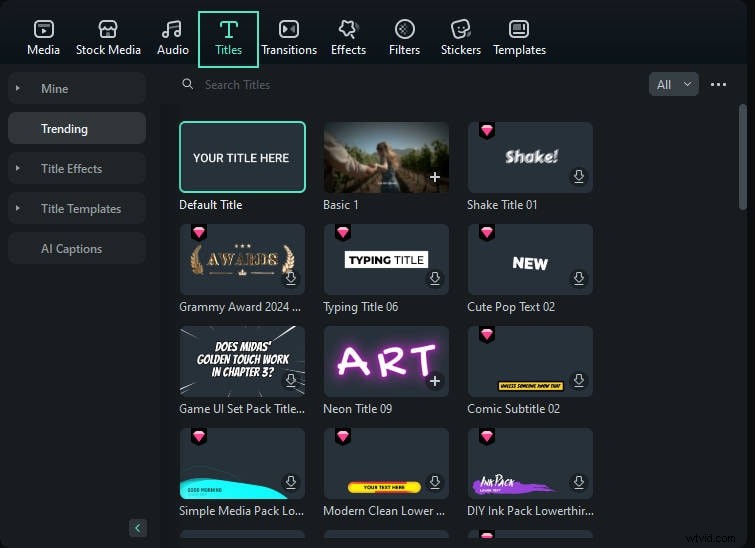Open the Stock Media tab
Image resolution: width=755 pixels, height=548 pixels.
pyautogui.click(x=108, y=39)
